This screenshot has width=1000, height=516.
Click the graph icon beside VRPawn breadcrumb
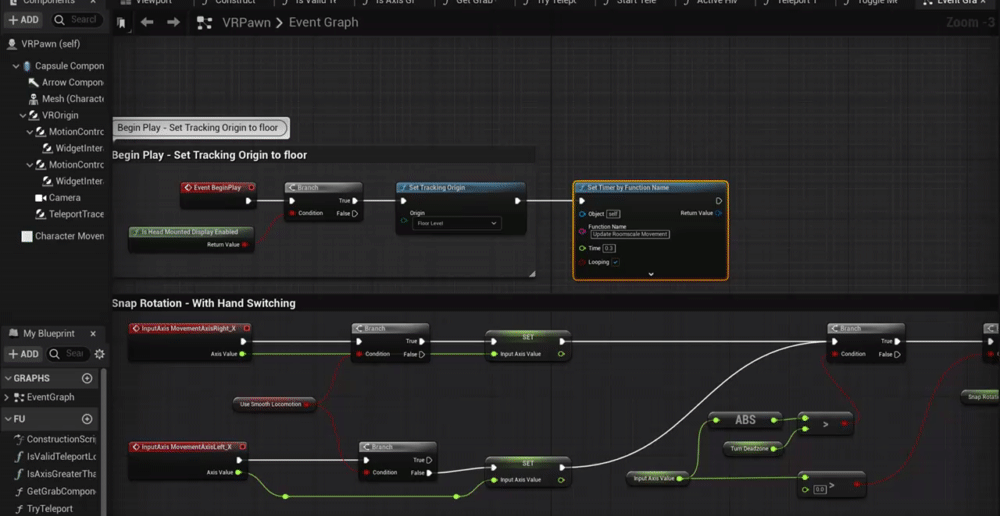tap(204, 23)
